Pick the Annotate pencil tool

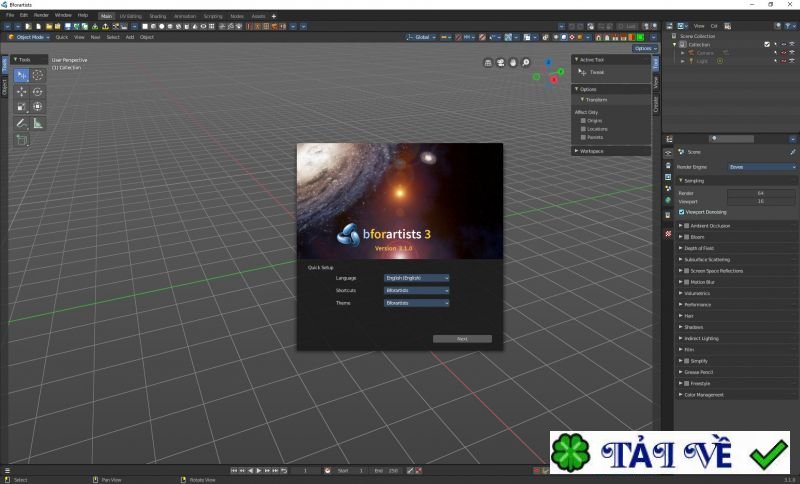tap(22, 123)
